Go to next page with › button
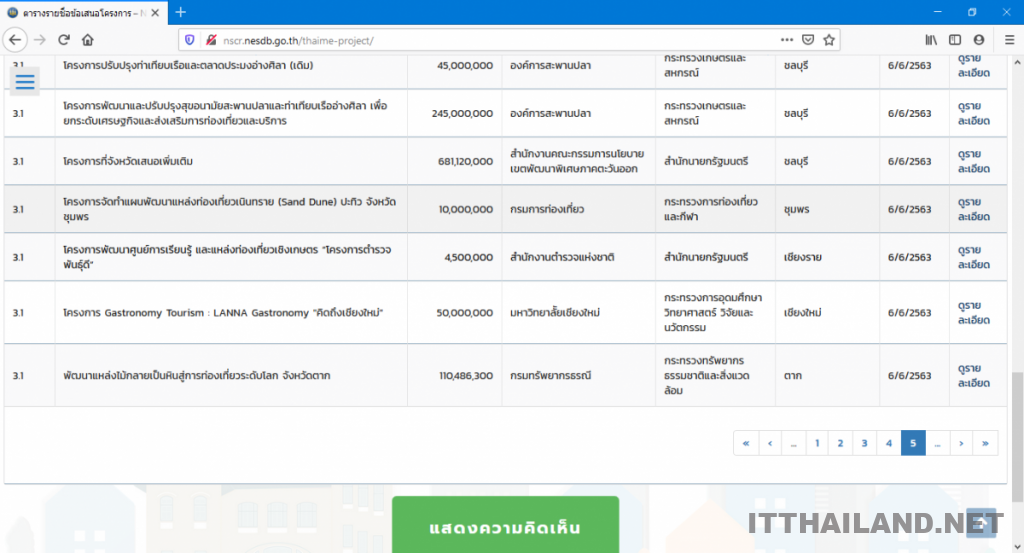 coord(961,443)
